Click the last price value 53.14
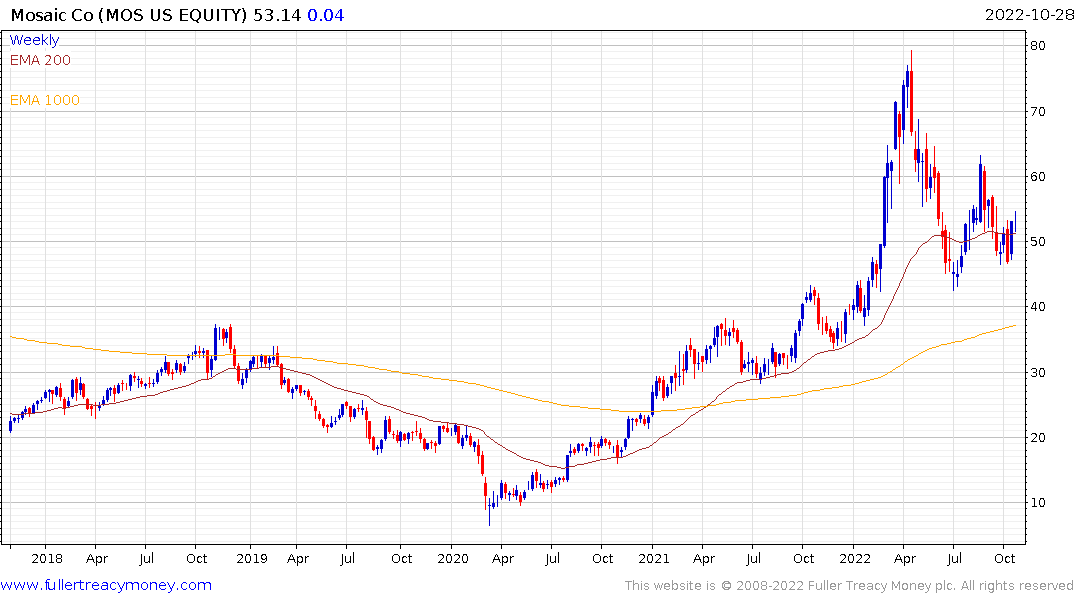Screen dimensions: 1075x600 [277, 15]
